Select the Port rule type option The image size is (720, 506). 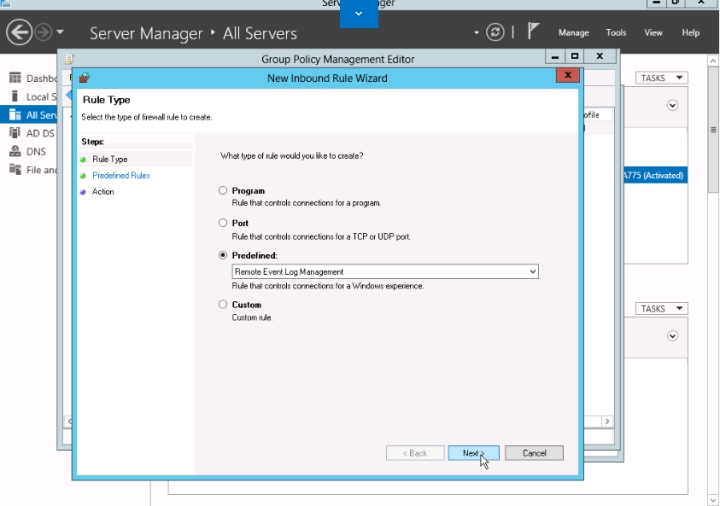pyautogui.click(x=223, y=223)
